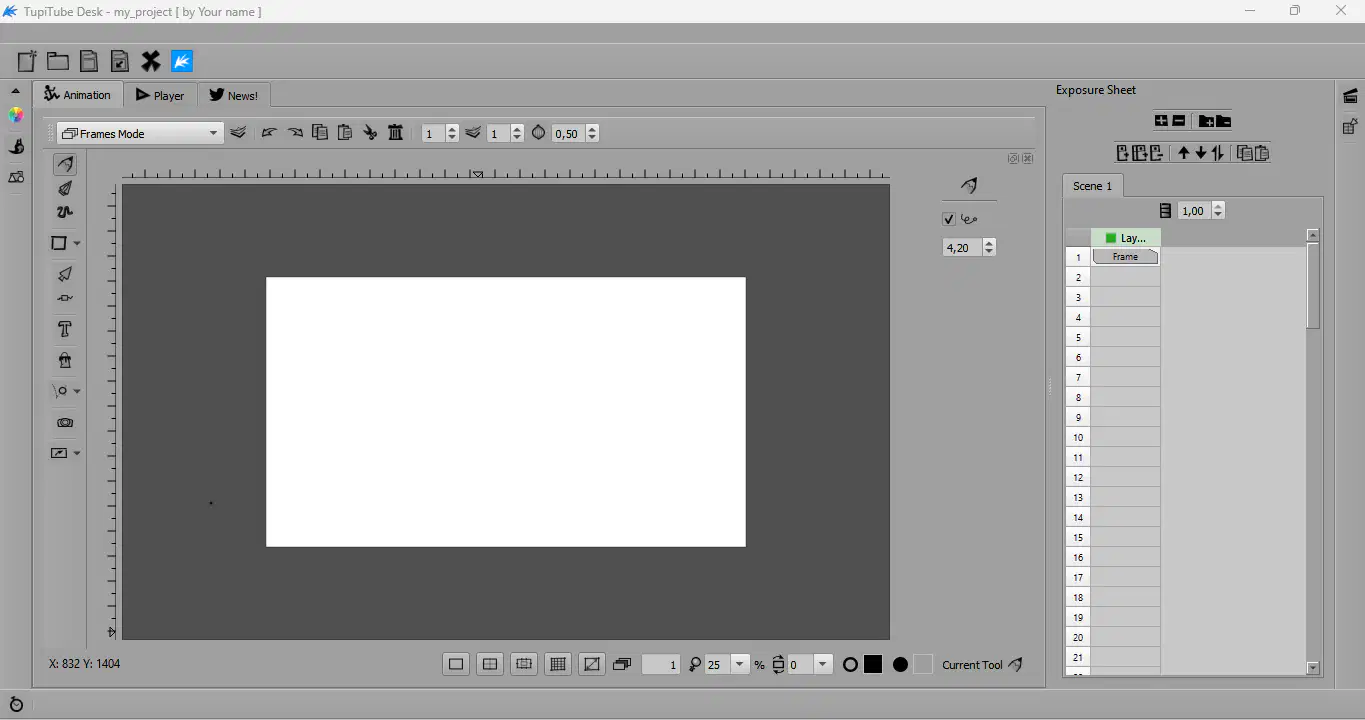
Task: Open the rotation angle dropdown
Action: [823, 664]
